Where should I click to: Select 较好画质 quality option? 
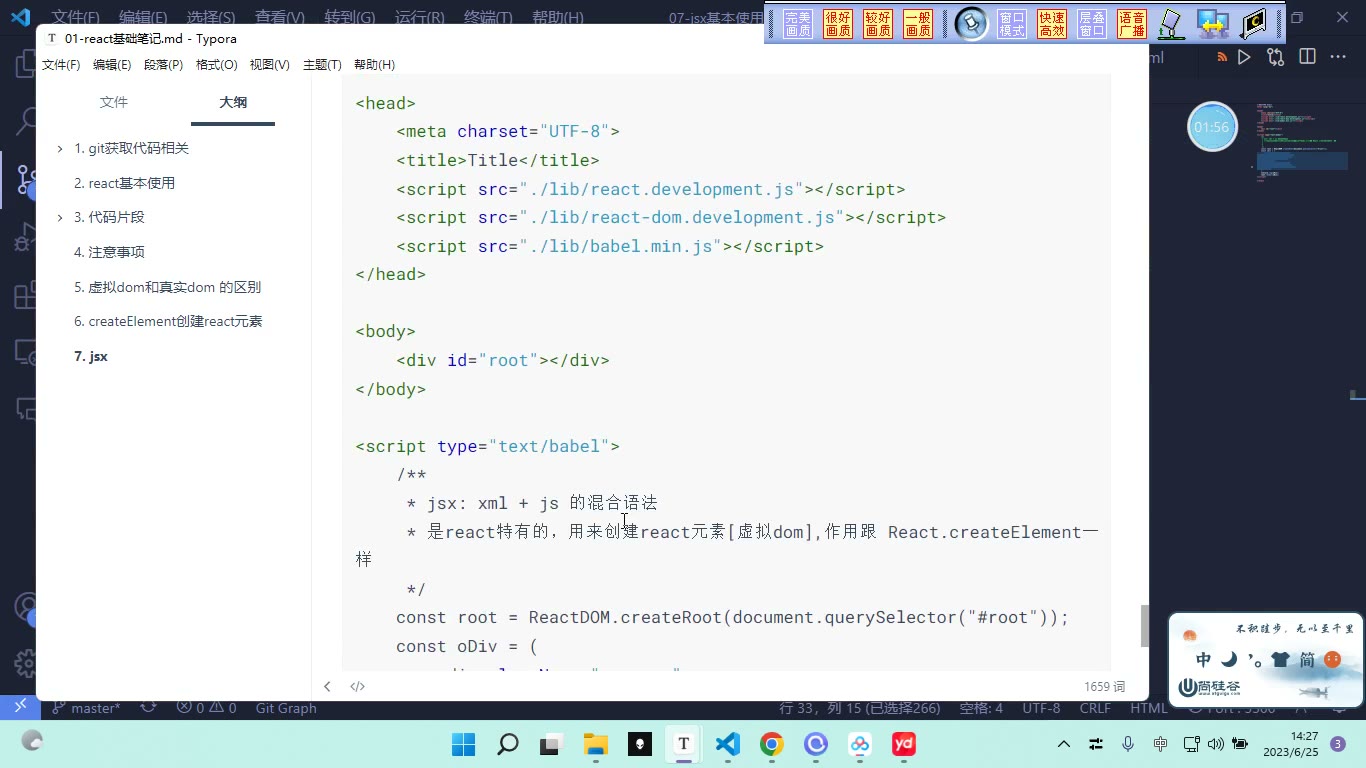(878, 24)
